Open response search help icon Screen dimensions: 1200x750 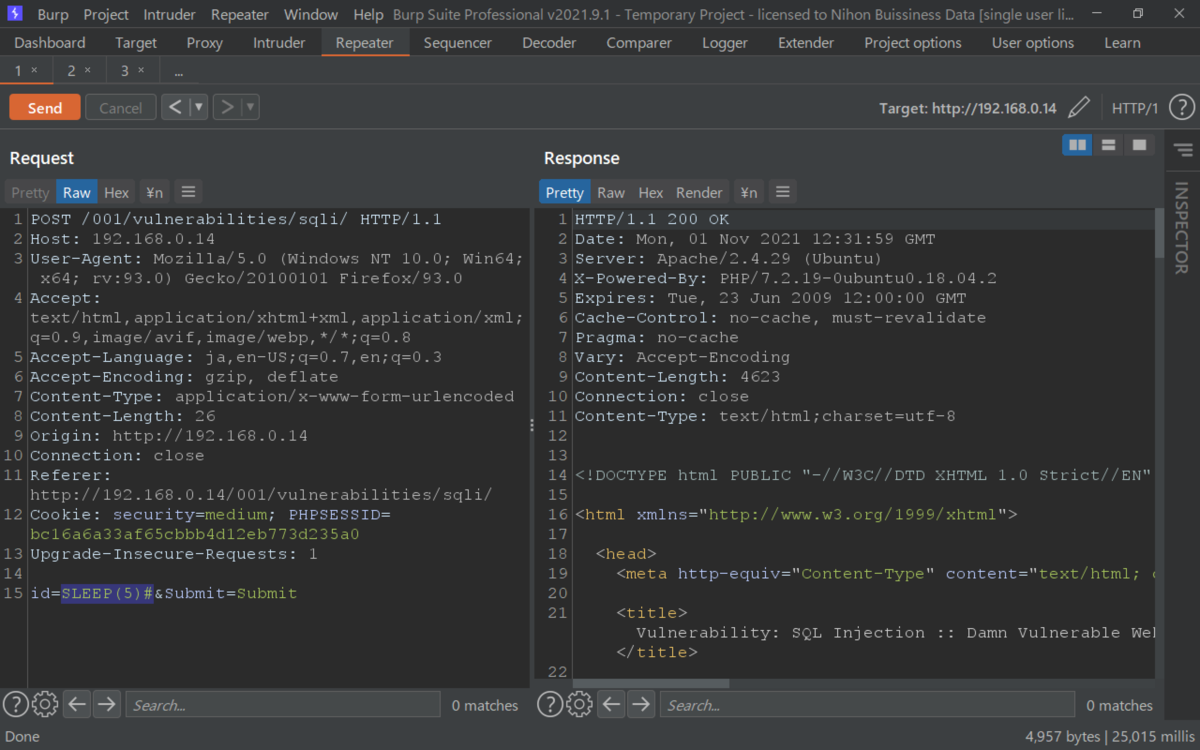[550, 704]
